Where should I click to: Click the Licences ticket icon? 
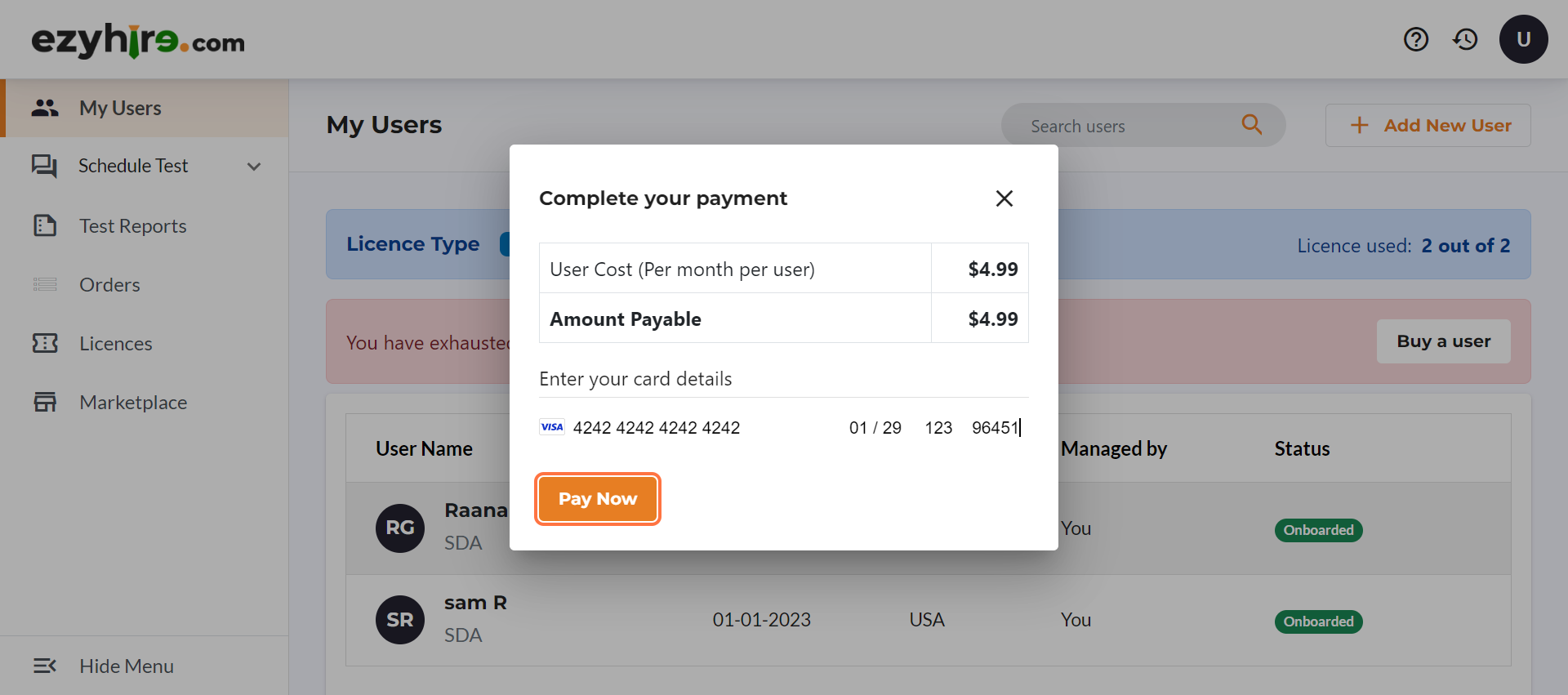point(45,343)
